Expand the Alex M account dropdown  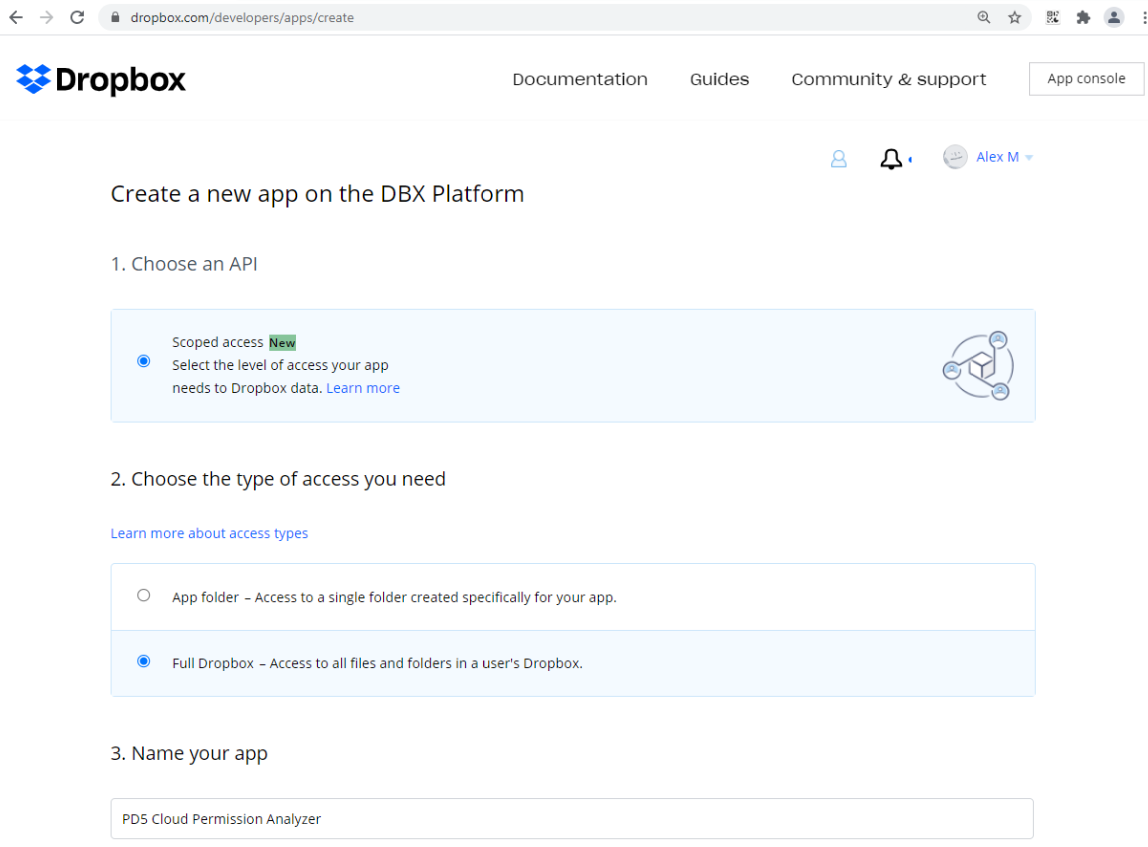1029,156
